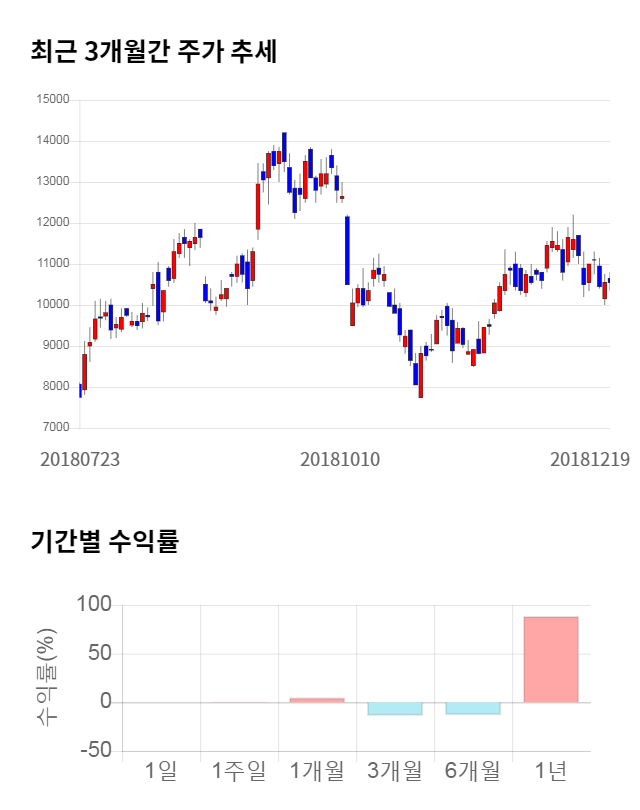Click the 11000 price axis label
The height and width of the screenshot is (810, 640).
coord(52,264)
